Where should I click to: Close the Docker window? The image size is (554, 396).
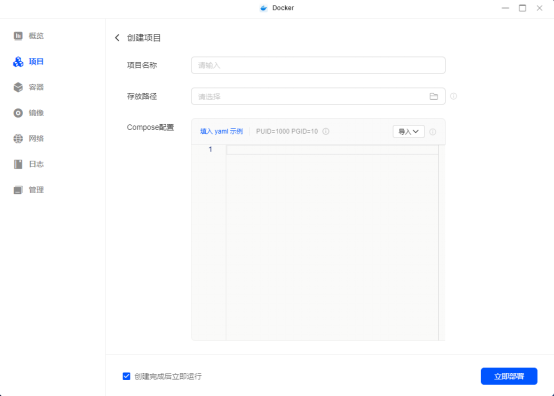539,8
